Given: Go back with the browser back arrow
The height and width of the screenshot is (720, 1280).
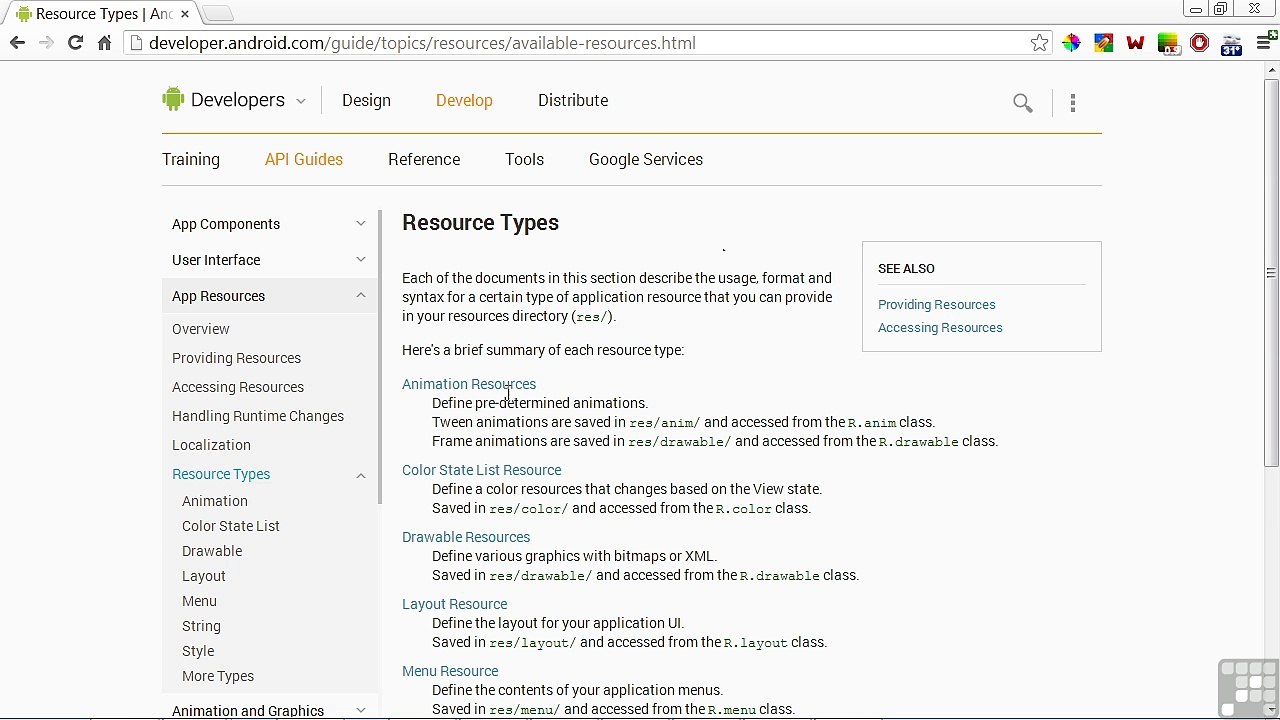Looking at the screenshot, I should [x=17, y=43].
